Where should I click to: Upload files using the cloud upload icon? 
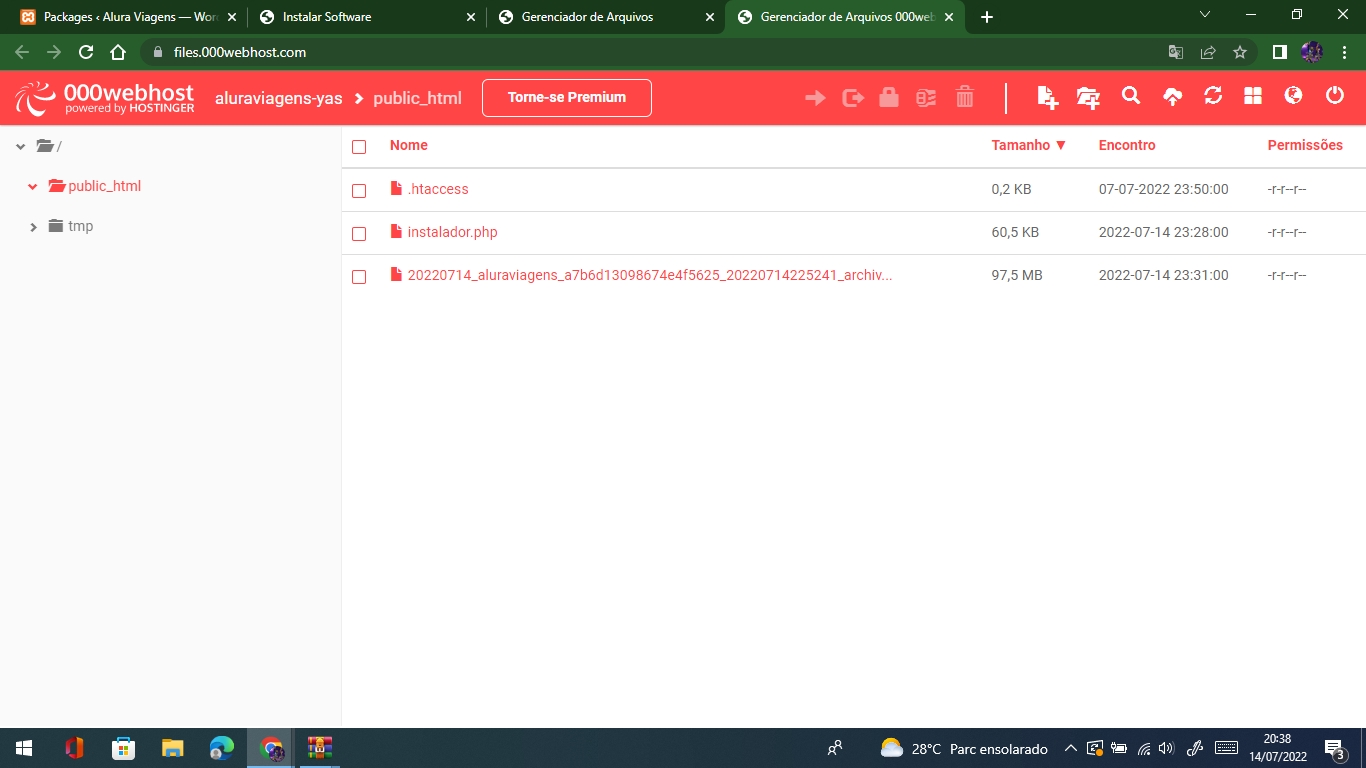click(x=1173, y=97)
